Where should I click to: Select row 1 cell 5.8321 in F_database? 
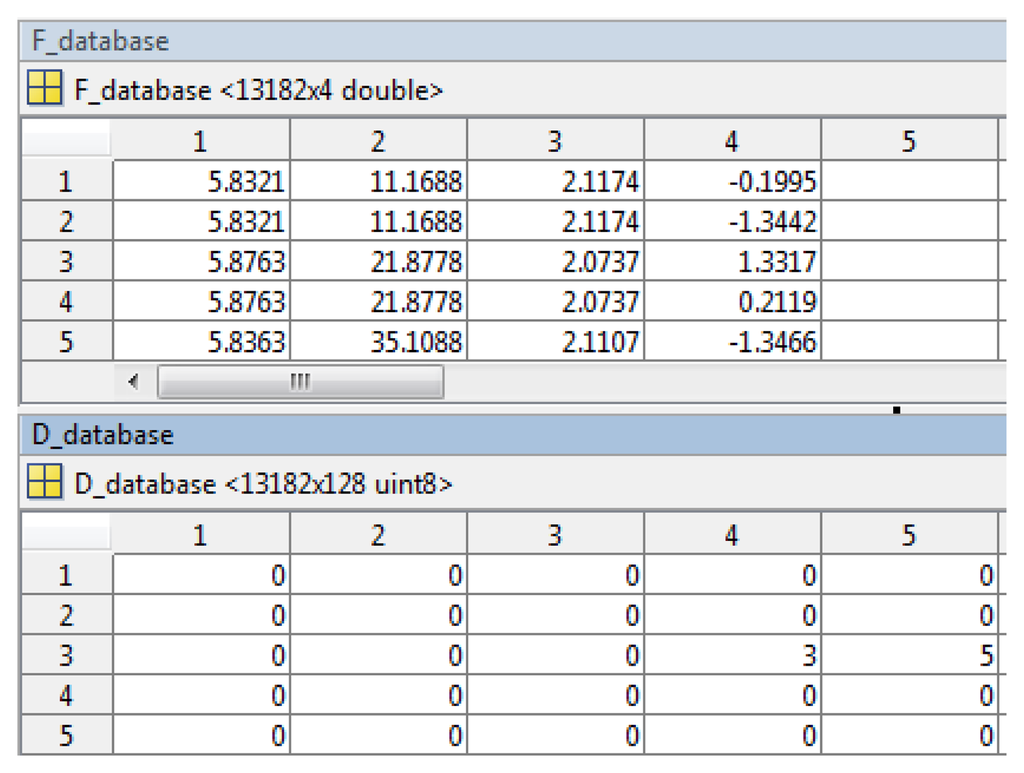point(201,181)
